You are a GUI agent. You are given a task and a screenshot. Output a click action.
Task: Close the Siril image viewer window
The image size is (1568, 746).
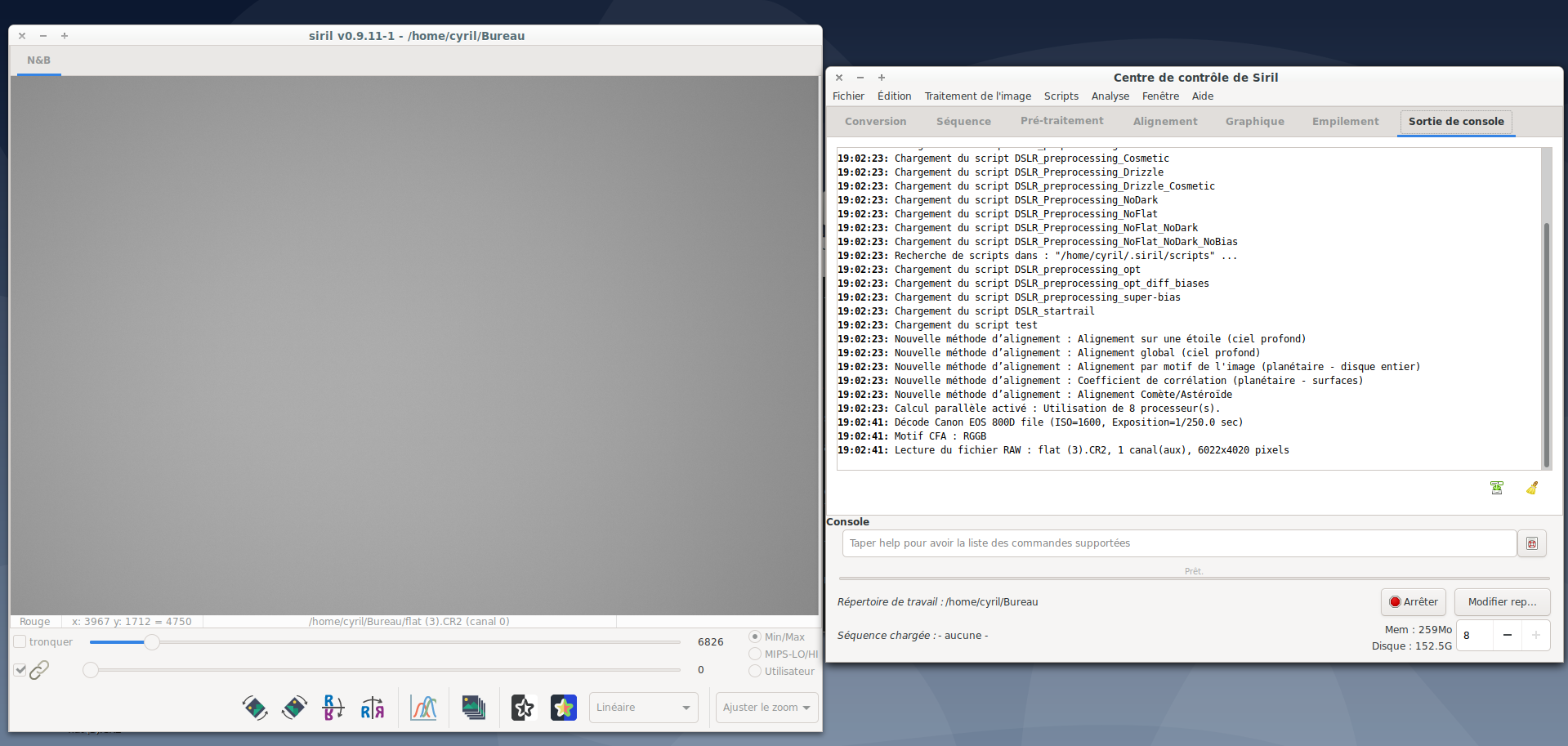(x=22, y=36)
